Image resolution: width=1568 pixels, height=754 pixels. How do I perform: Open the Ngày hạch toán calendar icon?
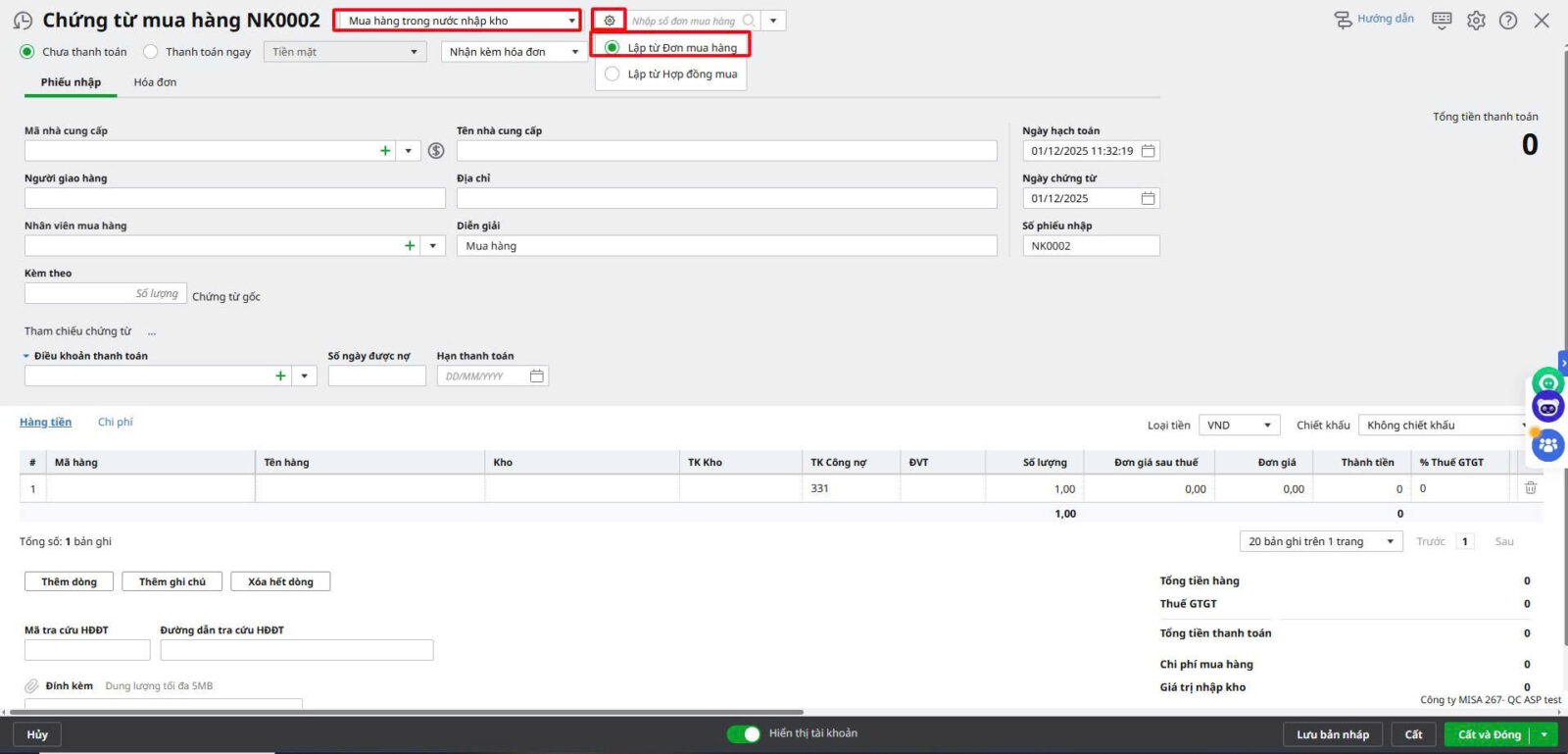click(x=1149, y=151)
